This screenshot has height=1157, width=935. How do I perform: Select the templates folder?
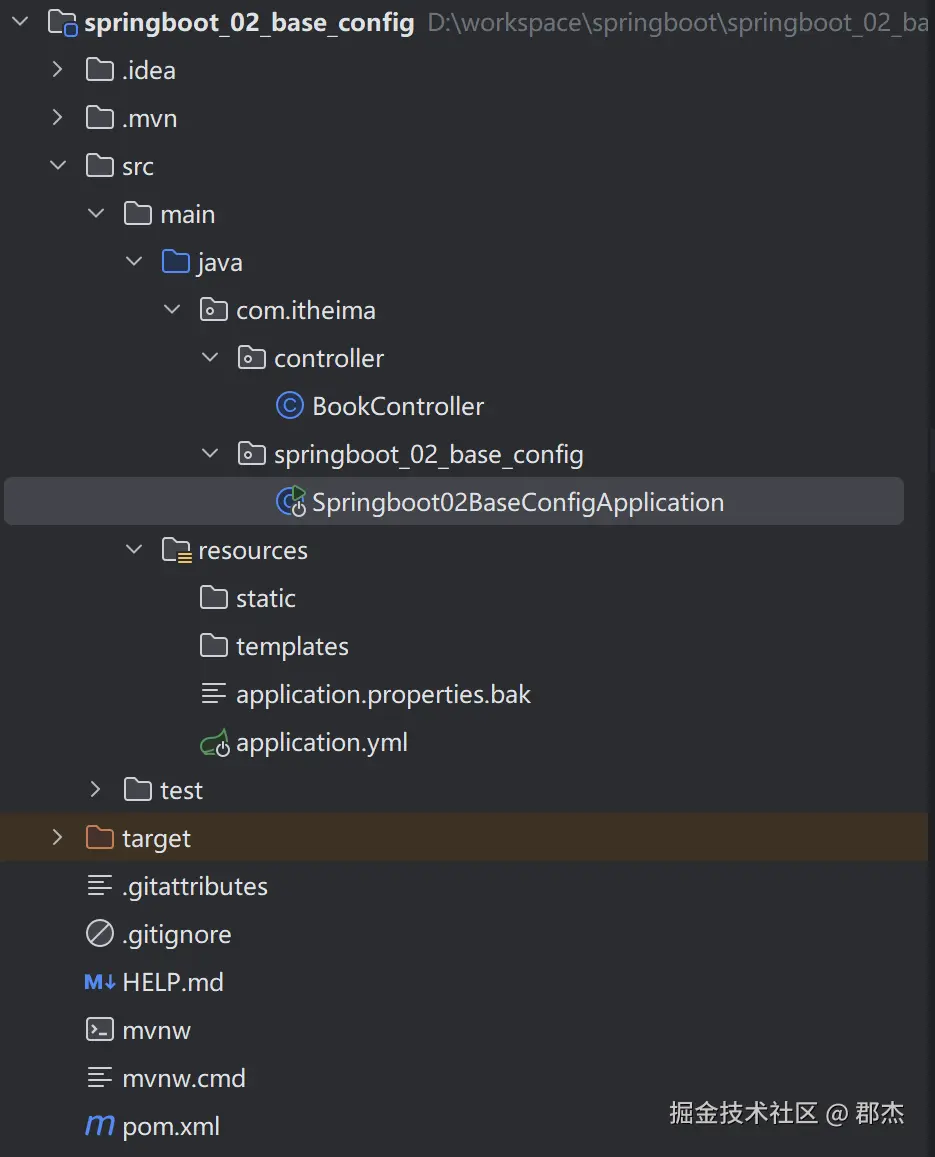pos(292,646)
